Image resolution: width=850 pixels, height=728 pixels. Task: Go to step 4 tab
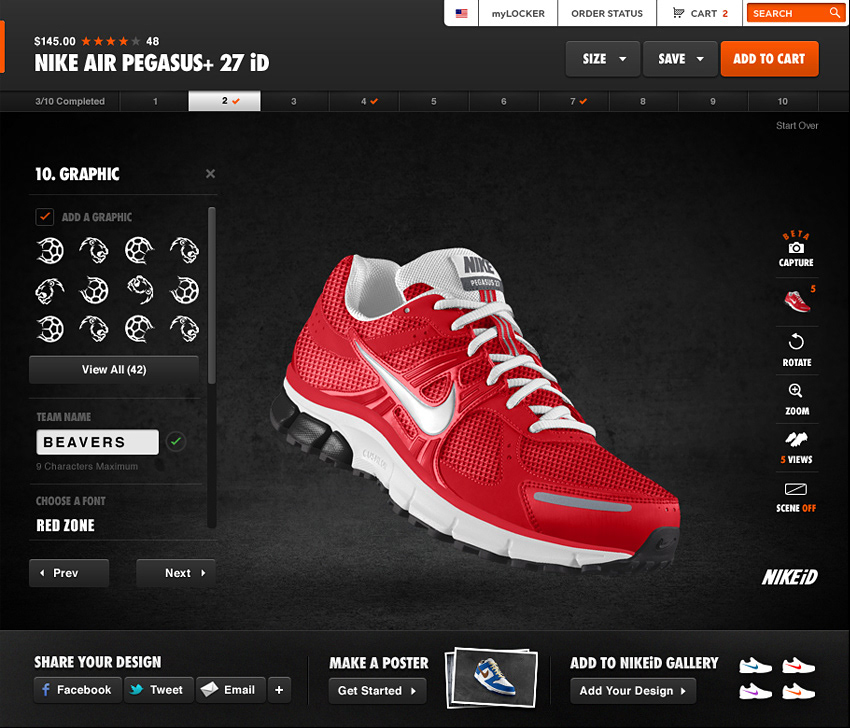pyautogui.click(x=364, y=101)
